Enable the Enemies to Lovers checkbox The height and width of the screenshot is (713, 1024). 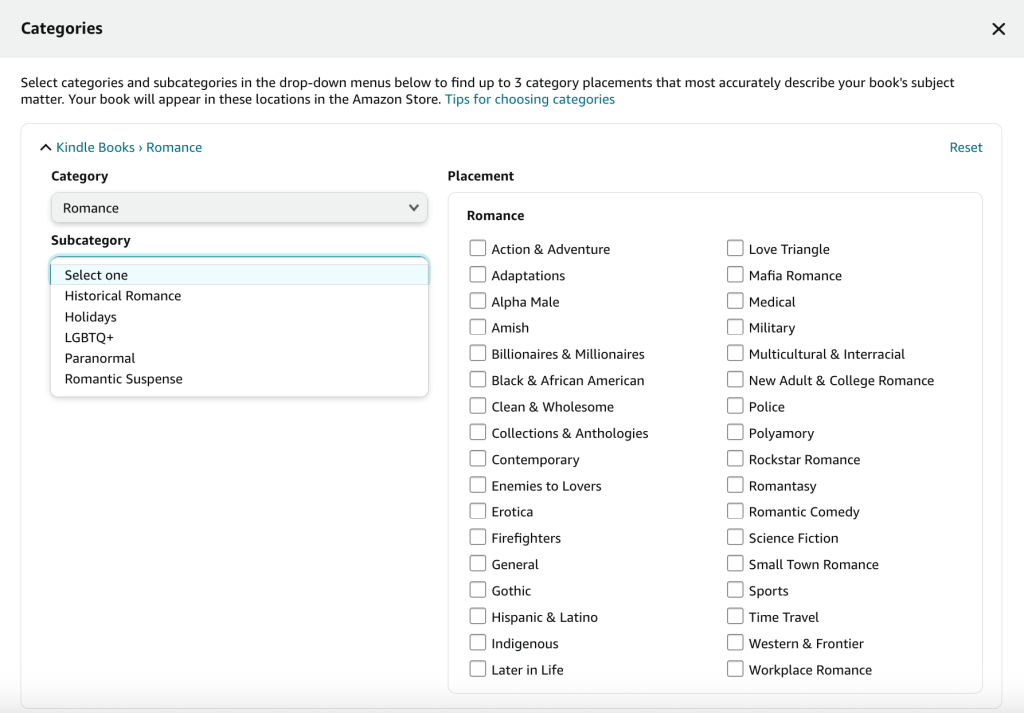(478, 485)
